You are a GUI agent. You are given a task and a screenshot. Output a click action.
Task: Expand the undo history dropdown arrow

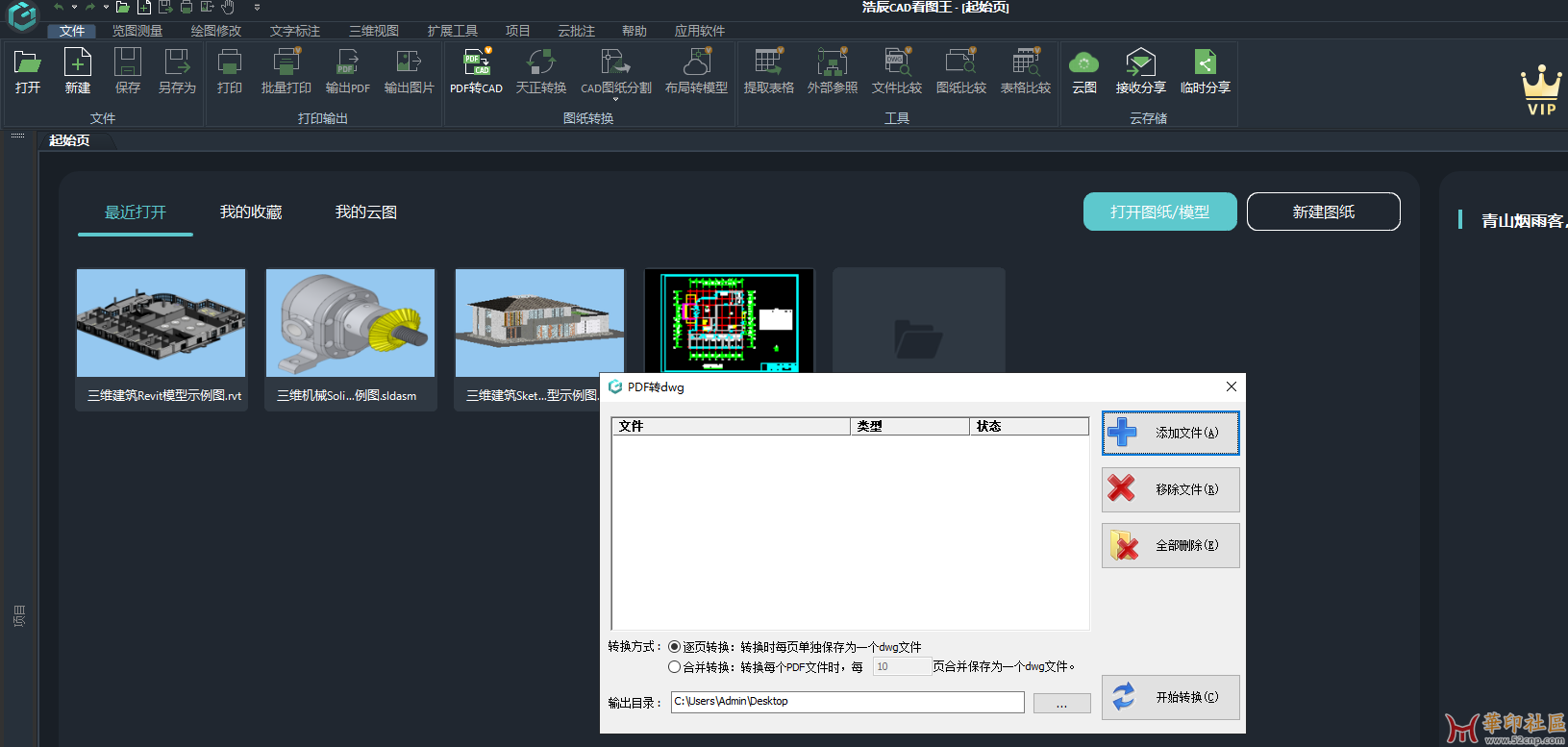click(74, 7)
